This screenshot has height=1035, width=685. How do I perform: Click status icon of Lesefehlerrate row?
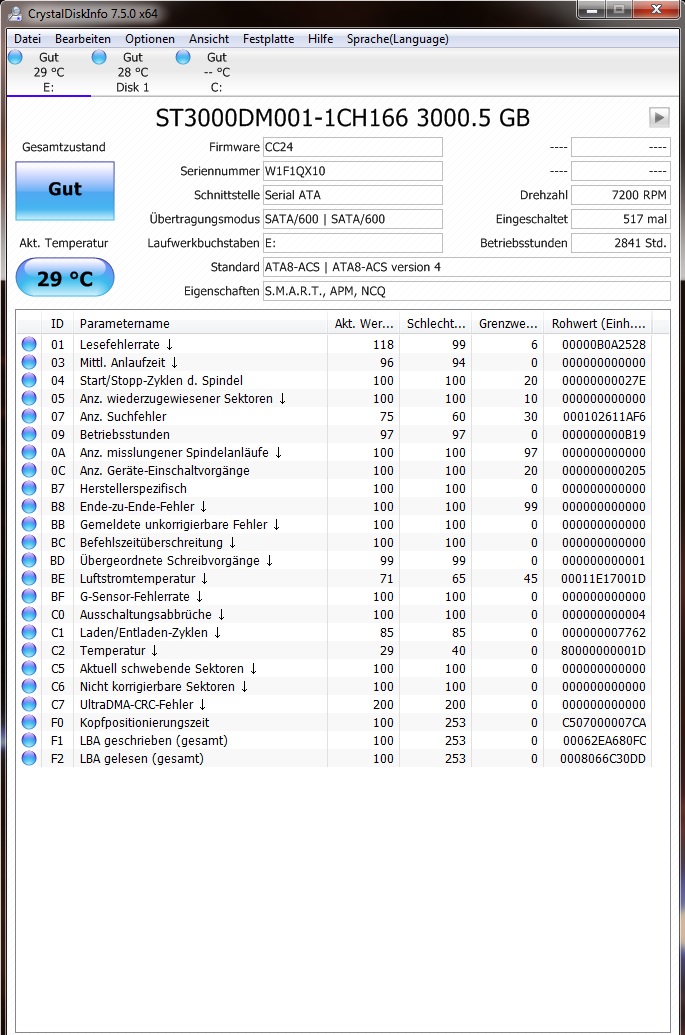29,345
